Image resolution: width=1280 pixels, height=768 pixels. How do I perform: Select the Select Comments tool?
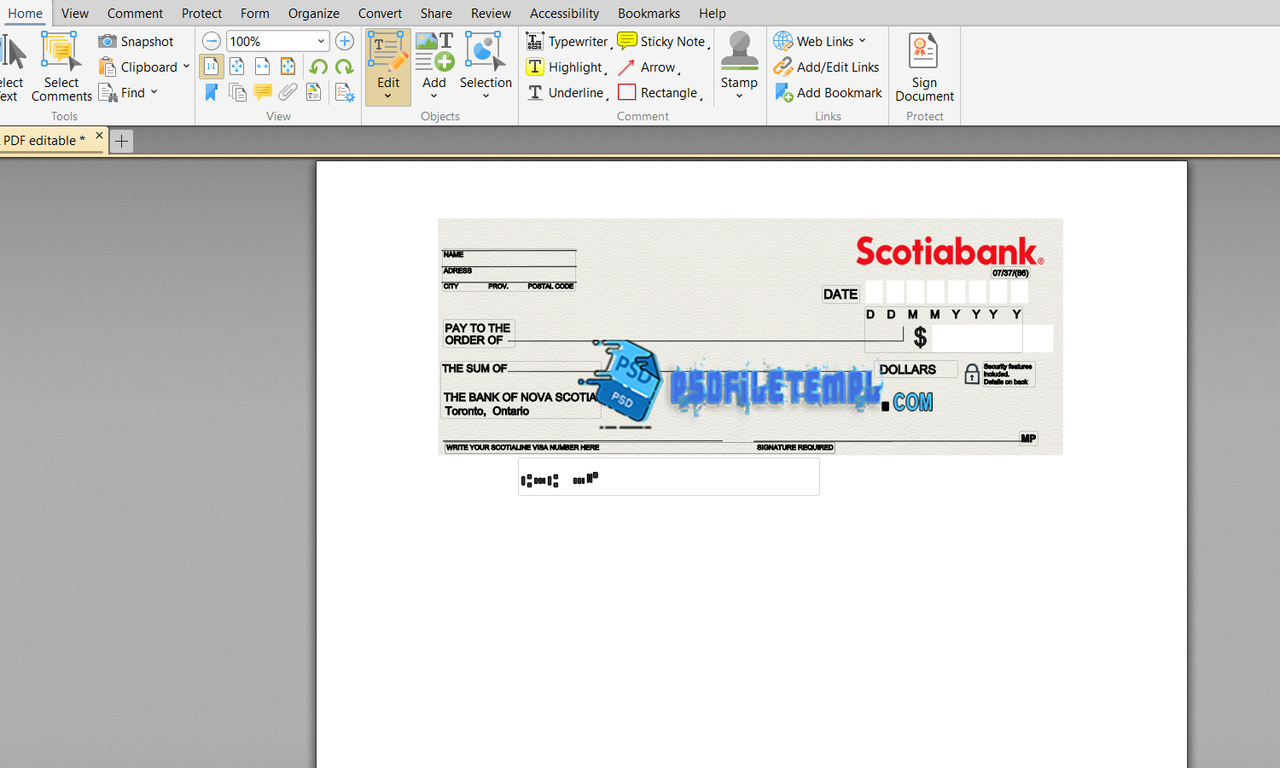[61, 66]
